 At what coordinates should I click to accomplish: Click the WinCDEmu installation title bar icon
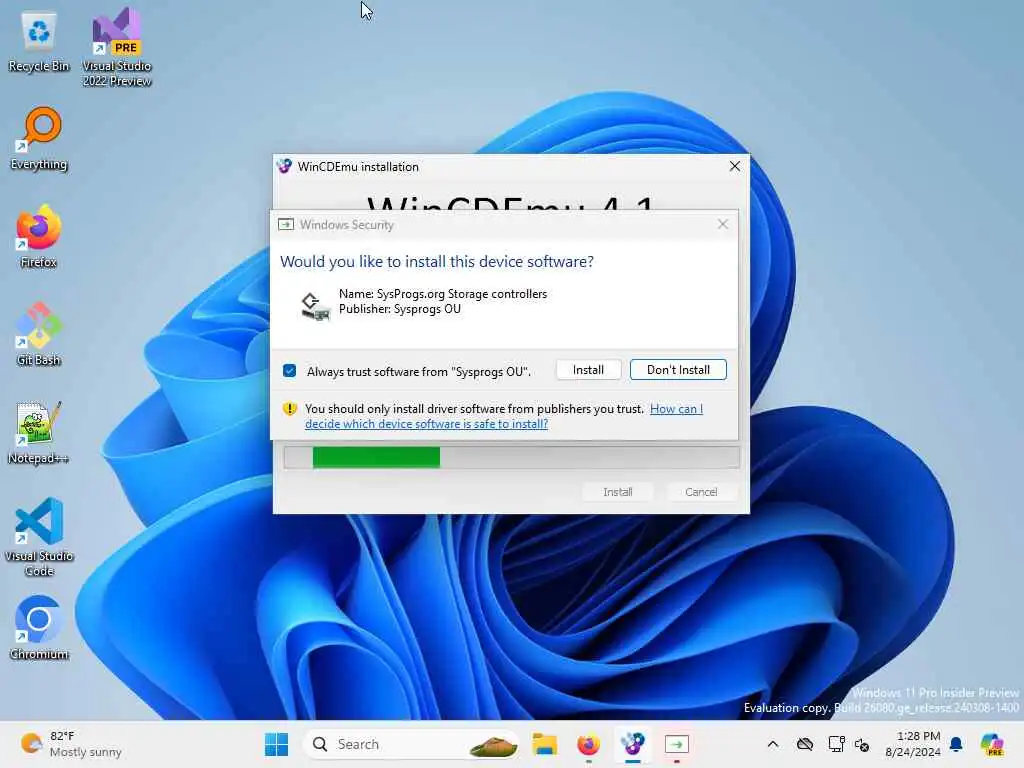284,167
